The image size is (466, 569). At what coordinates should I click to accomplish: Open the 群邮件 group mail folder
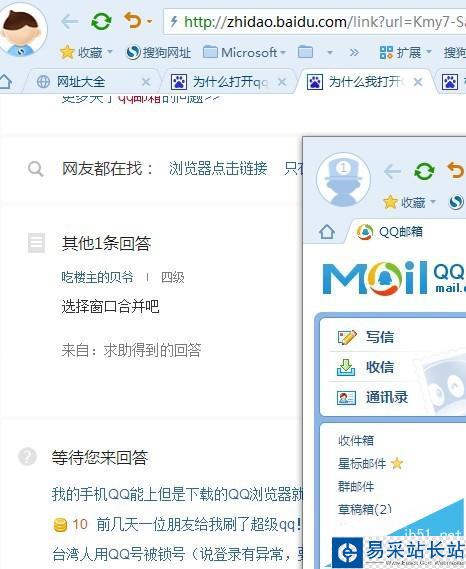coord(356,487)
